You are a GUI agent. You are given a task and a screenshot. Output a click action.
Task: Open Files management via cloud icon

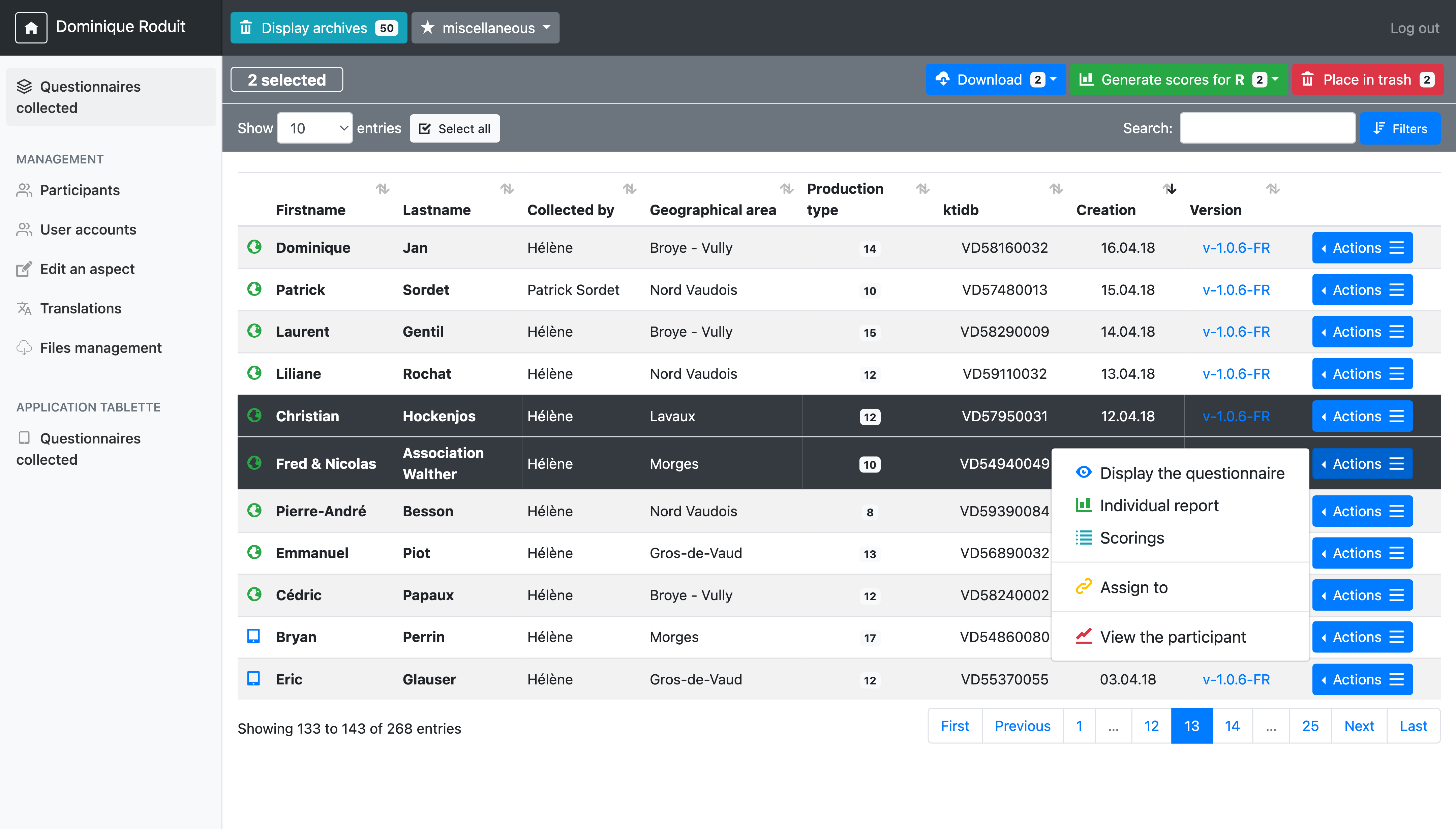click(x=24, y=347)
